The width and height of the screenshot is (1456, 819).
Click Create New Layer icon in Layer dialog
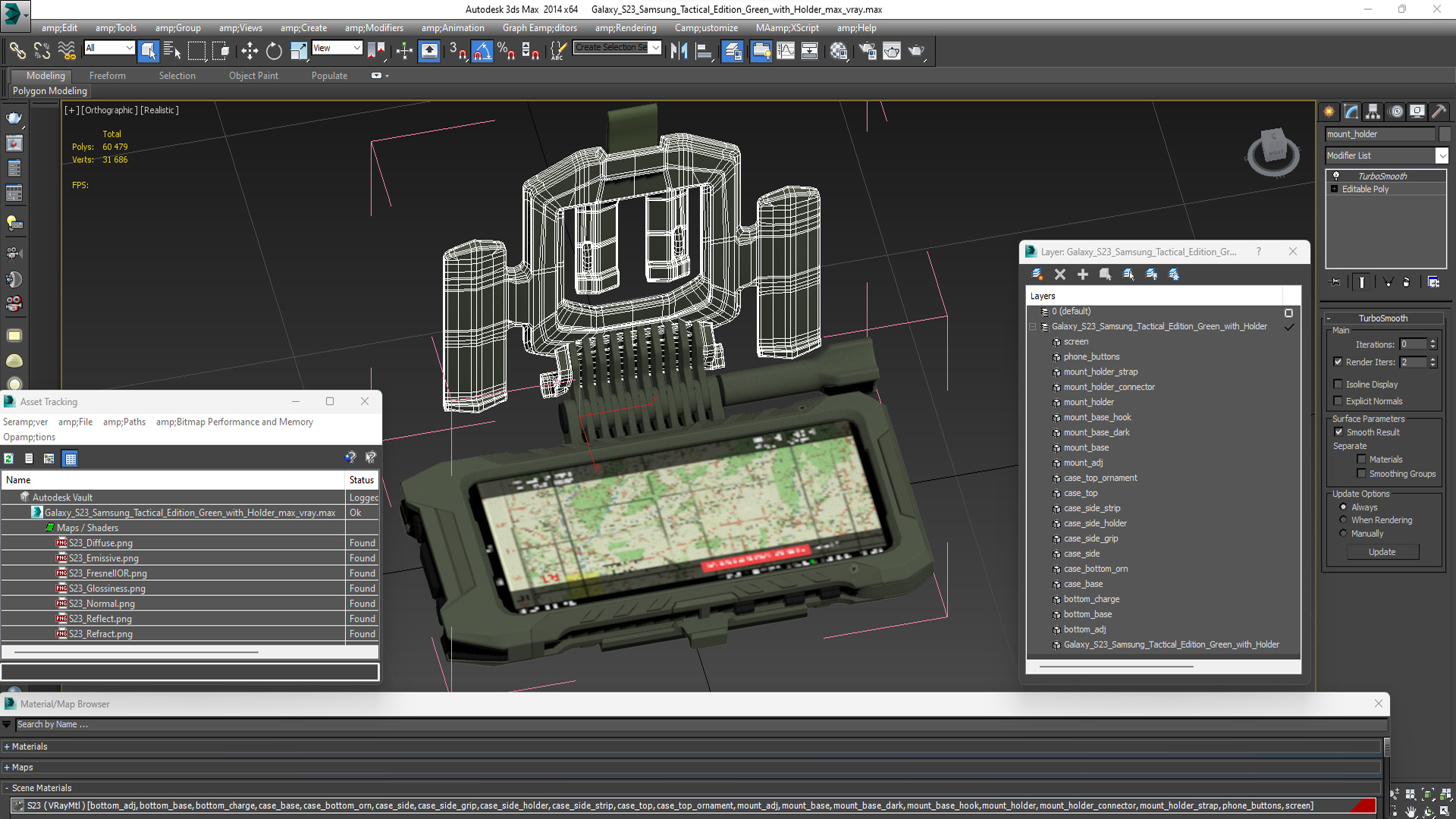coord(1037,275)
